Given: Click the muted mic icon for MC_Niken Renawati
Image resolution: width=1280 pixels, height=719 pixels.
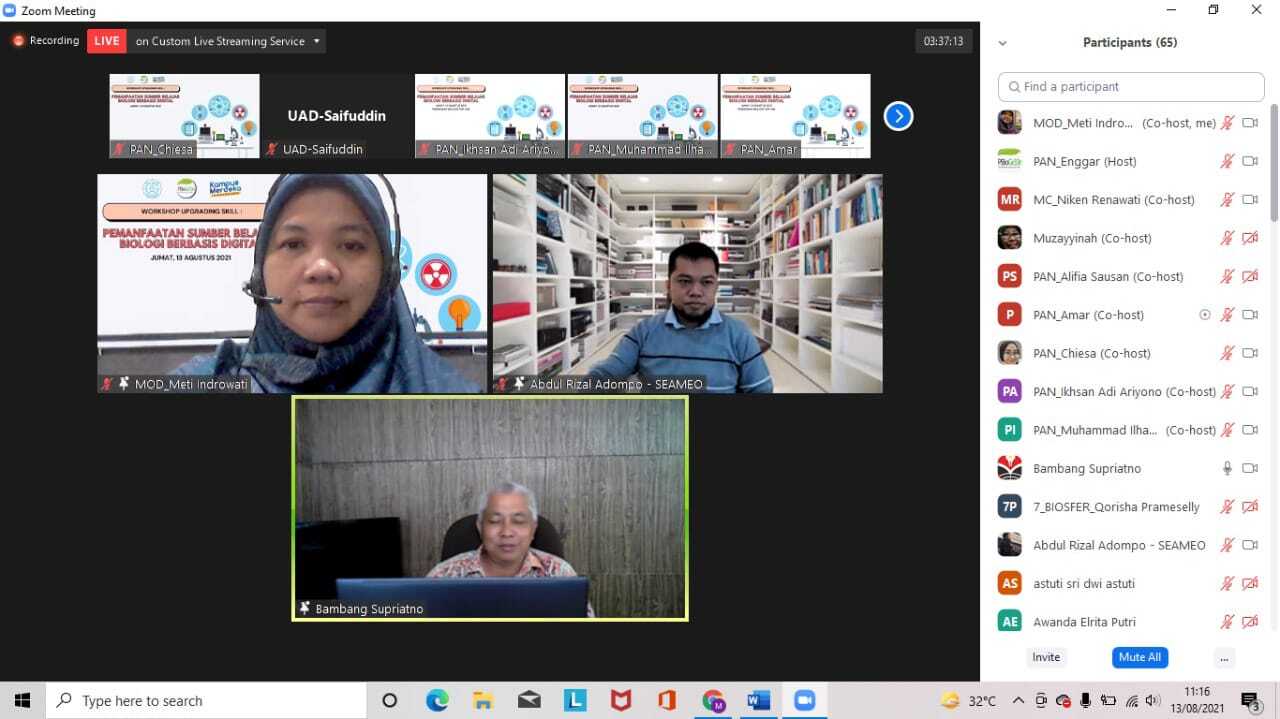Looking at the screenshot, I should pyautogui.click(x=1227, y=200).
